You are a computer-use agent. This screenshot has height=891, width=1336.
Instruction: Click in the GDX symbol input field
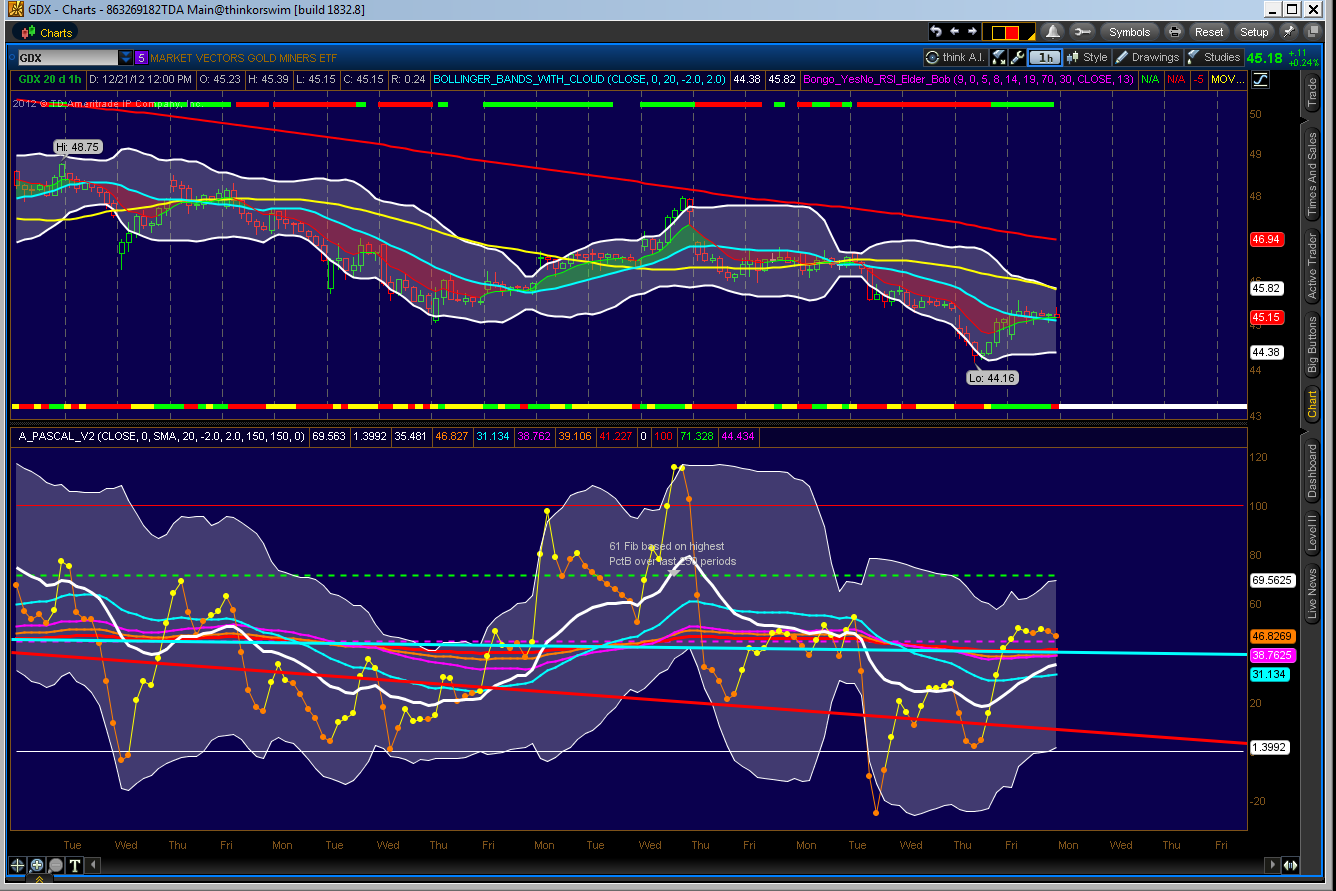pyautogui.click(x=68, y=58)
